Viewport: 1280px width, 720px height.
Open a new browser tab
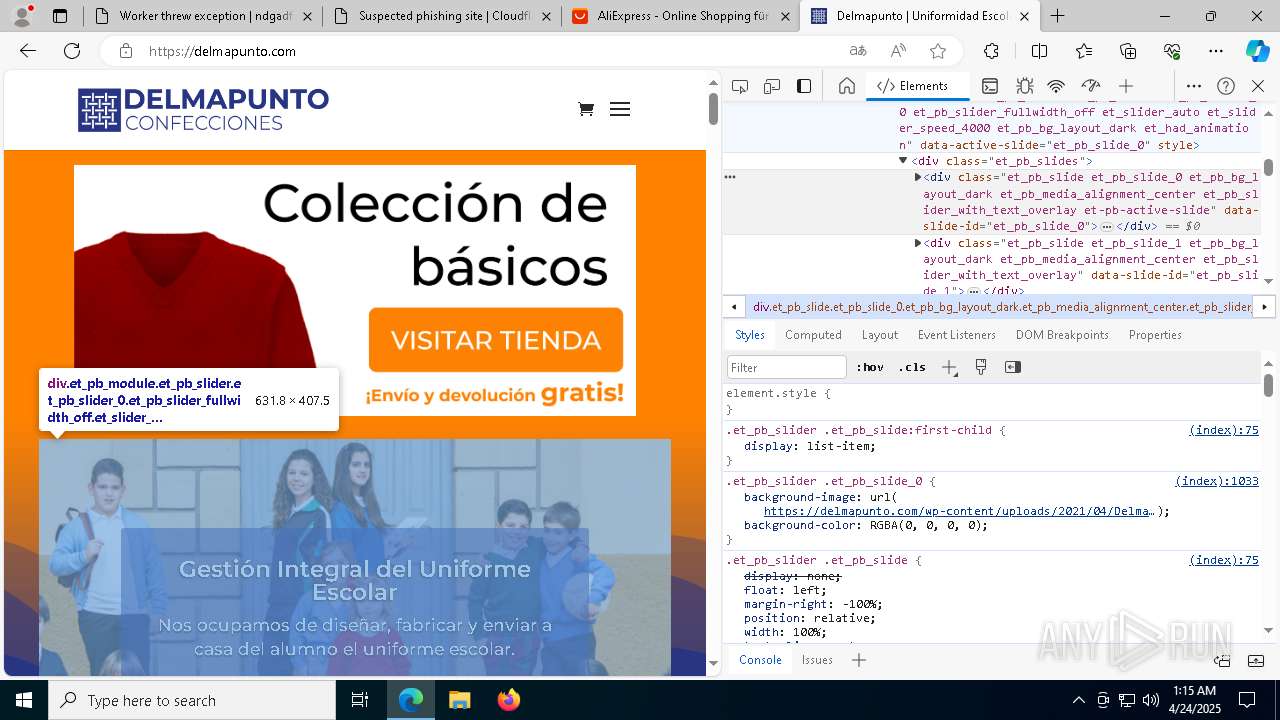coord(1057,16)
